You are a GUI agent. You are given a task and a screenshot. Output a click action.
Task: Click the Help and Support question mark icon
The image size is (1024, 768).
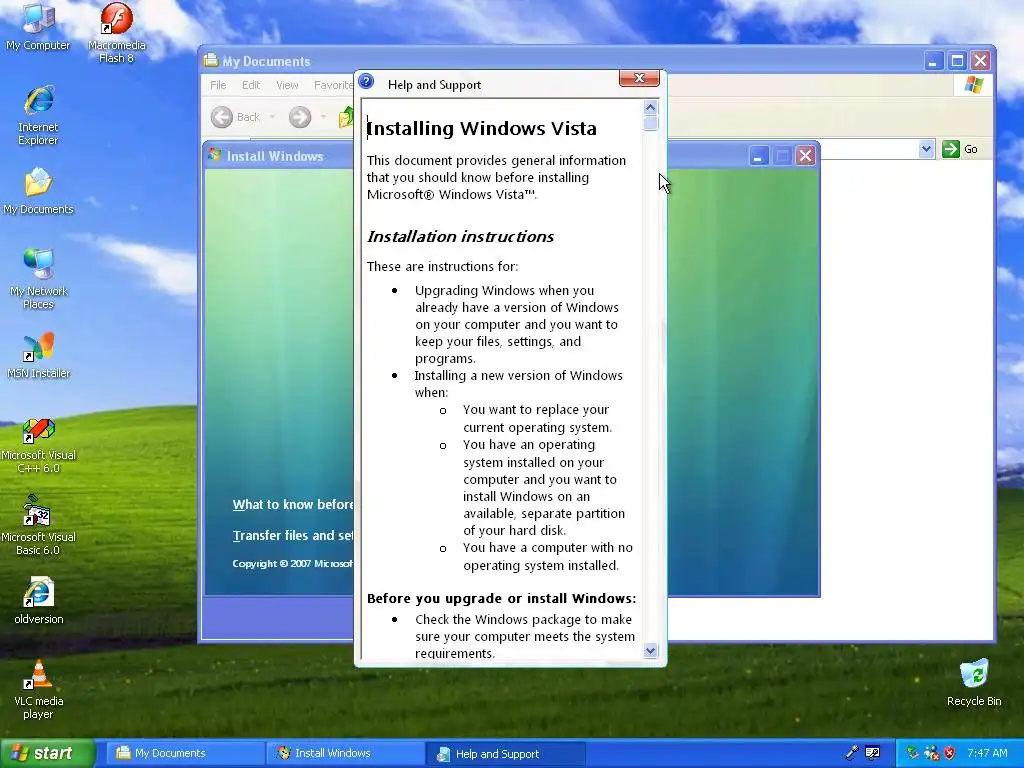(366, 82)
